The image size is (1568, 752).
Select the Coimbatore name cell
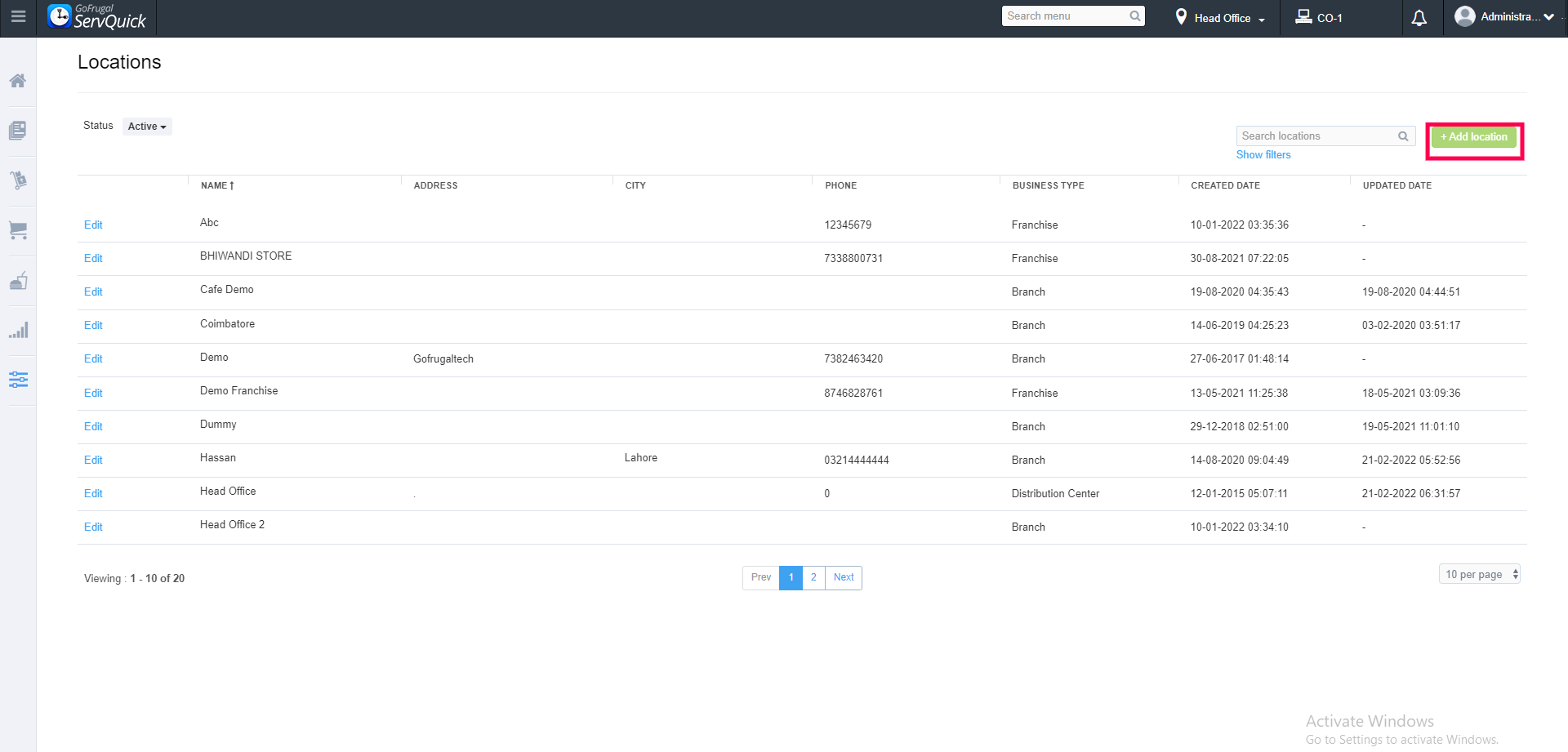pos(227,324)
